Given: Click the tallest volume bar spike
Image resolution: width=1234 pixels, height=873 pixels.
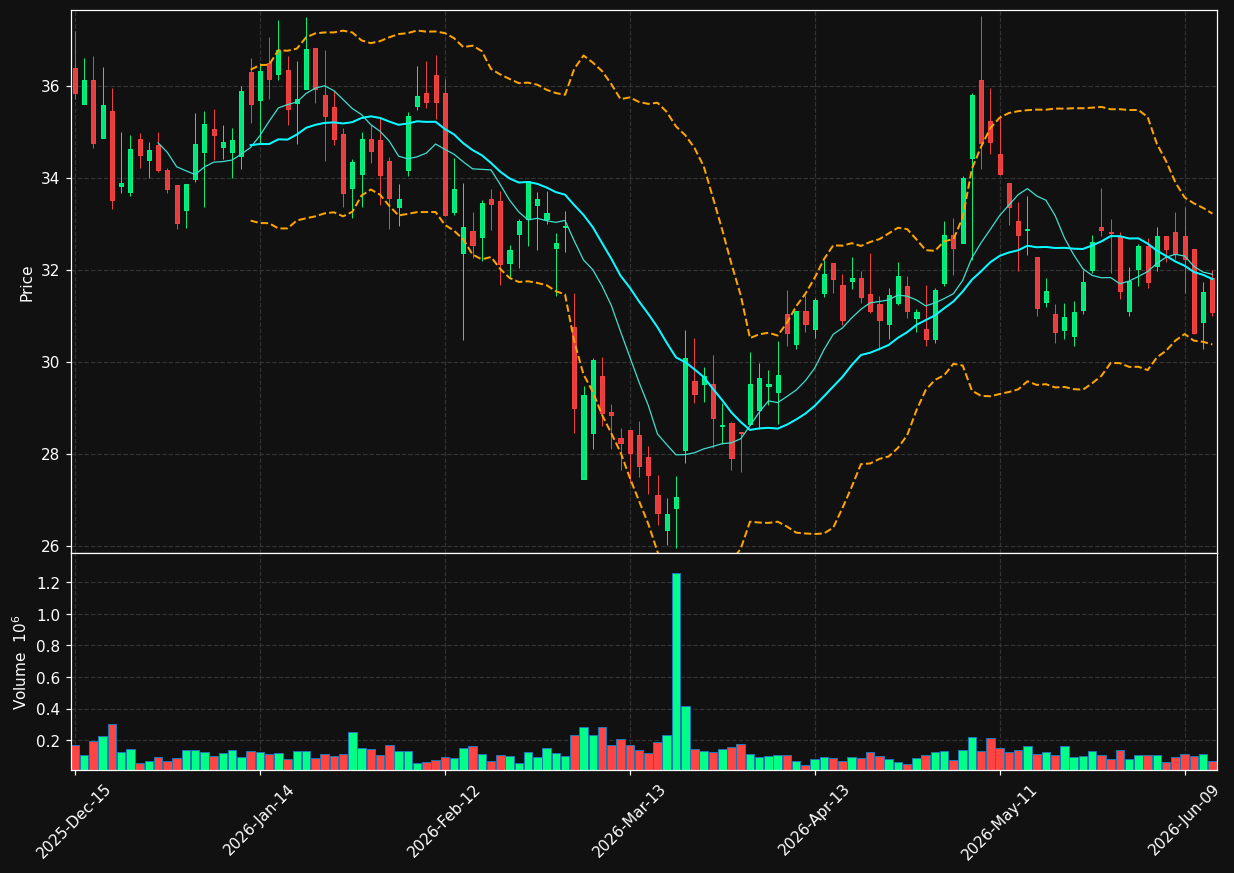Looking at the screenshot, I should click(x=676, y=671).
